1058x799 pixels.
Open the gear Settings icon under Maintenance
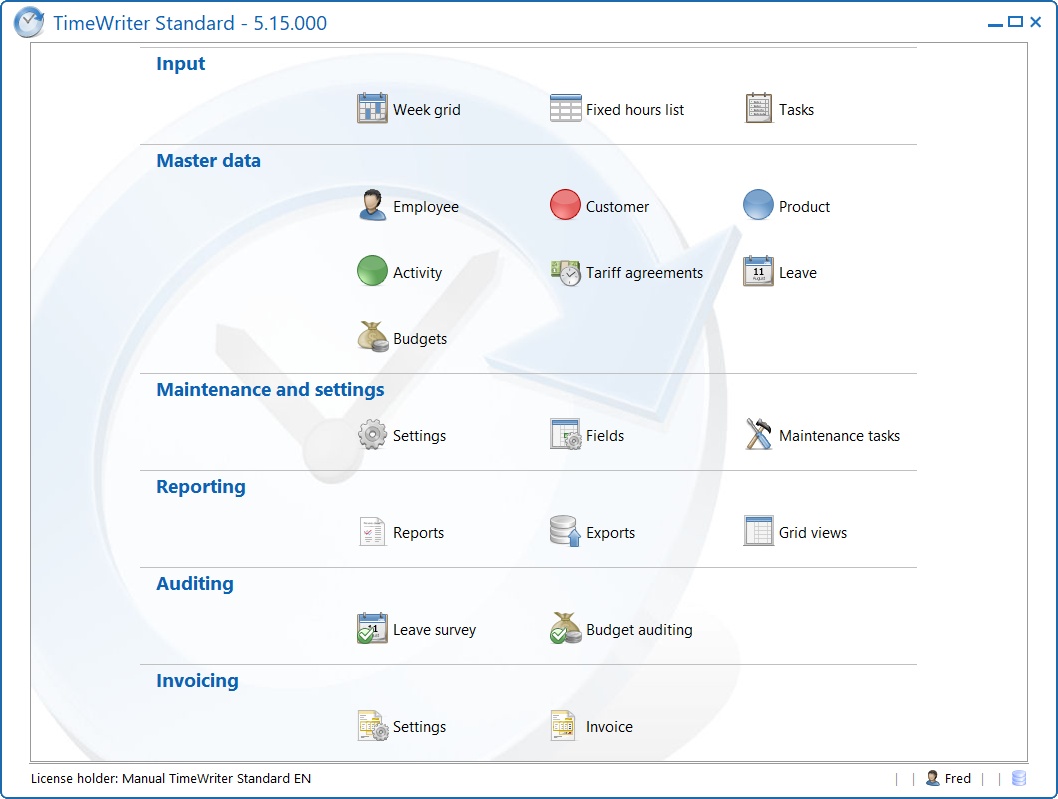[x=372, y=435]
